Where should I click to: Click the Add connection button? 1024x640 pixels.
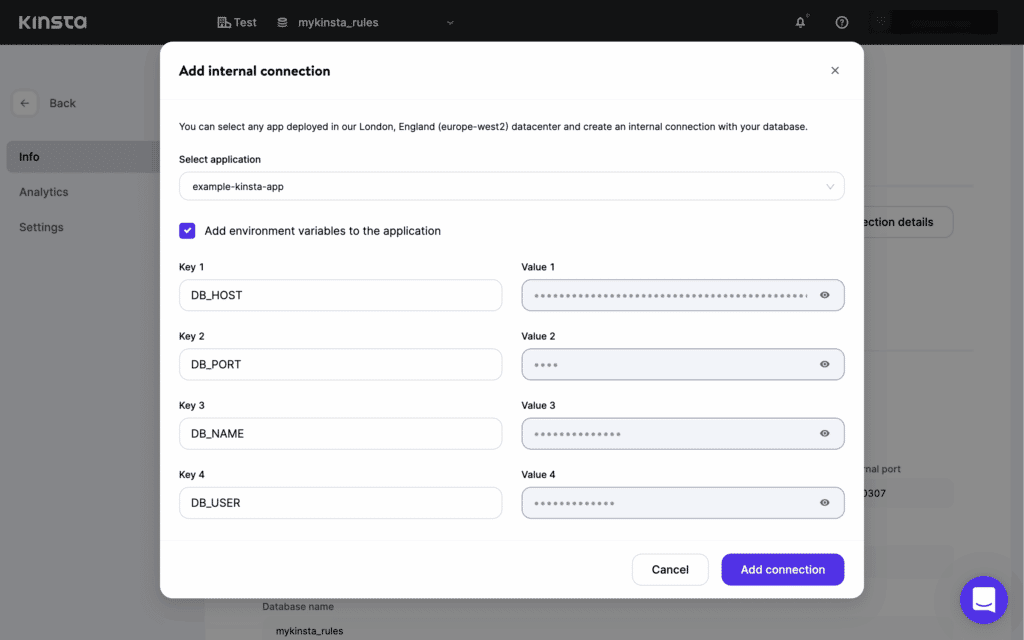(782, 569)
